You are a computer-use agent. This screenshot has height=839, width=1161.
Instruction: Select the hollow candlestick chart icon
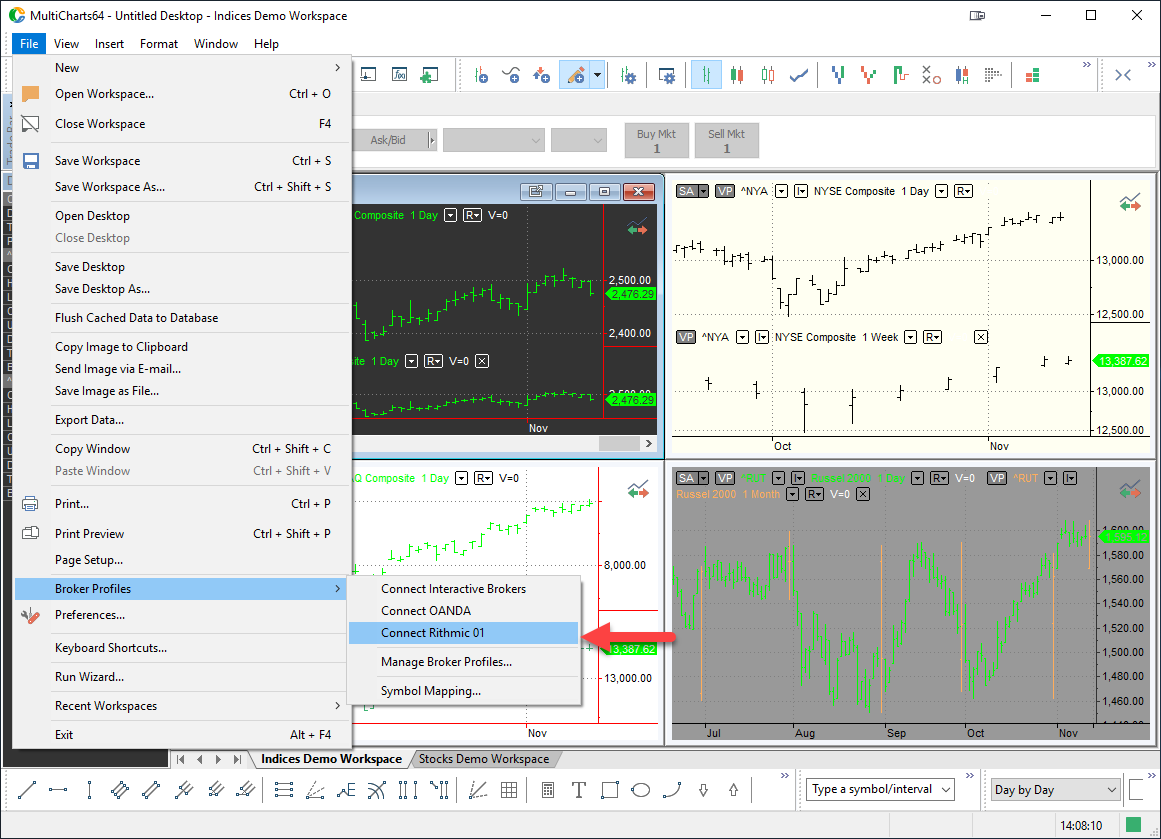(768, 75)
